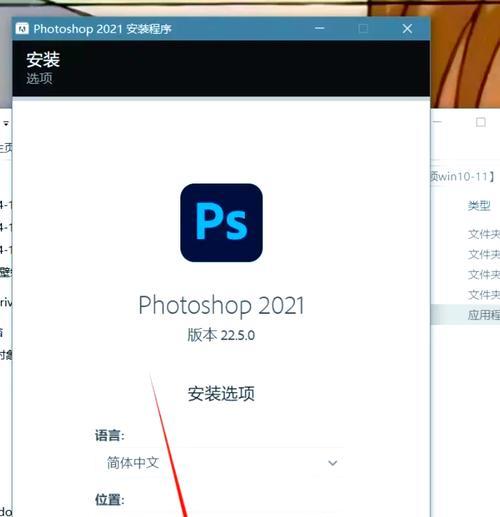Expand the language dropdown chevron arrow
Viewport: 500px width, 517px height.
pyautogui.click(x=332, y=463)
